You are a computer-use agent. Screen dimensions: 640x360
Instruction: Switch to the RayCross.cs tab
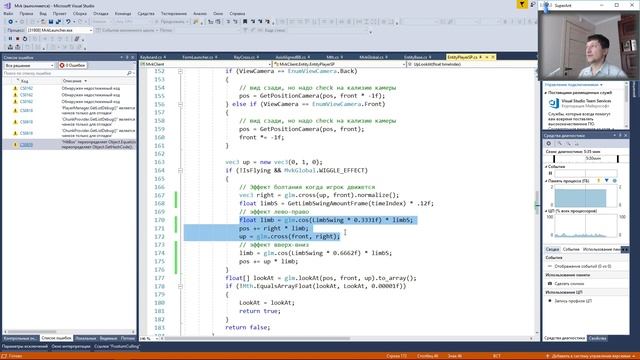246,57
